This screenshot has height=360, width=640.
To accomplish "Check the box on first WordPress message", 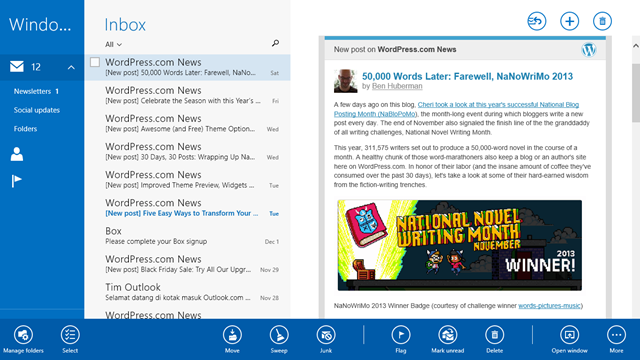I will pos(95,62).
